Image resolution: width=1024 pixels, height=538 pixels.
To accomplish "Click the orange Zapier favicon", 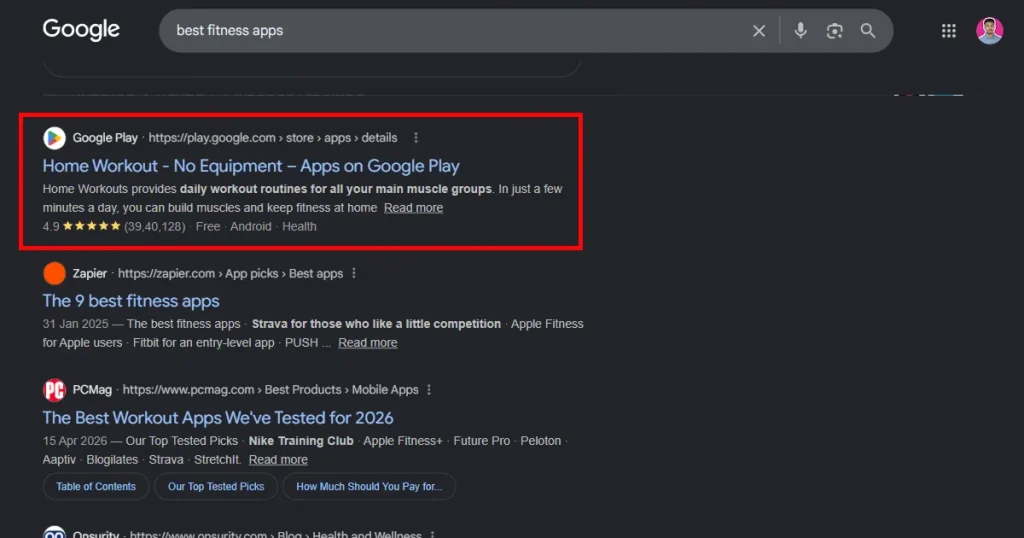I will (54, 274).
